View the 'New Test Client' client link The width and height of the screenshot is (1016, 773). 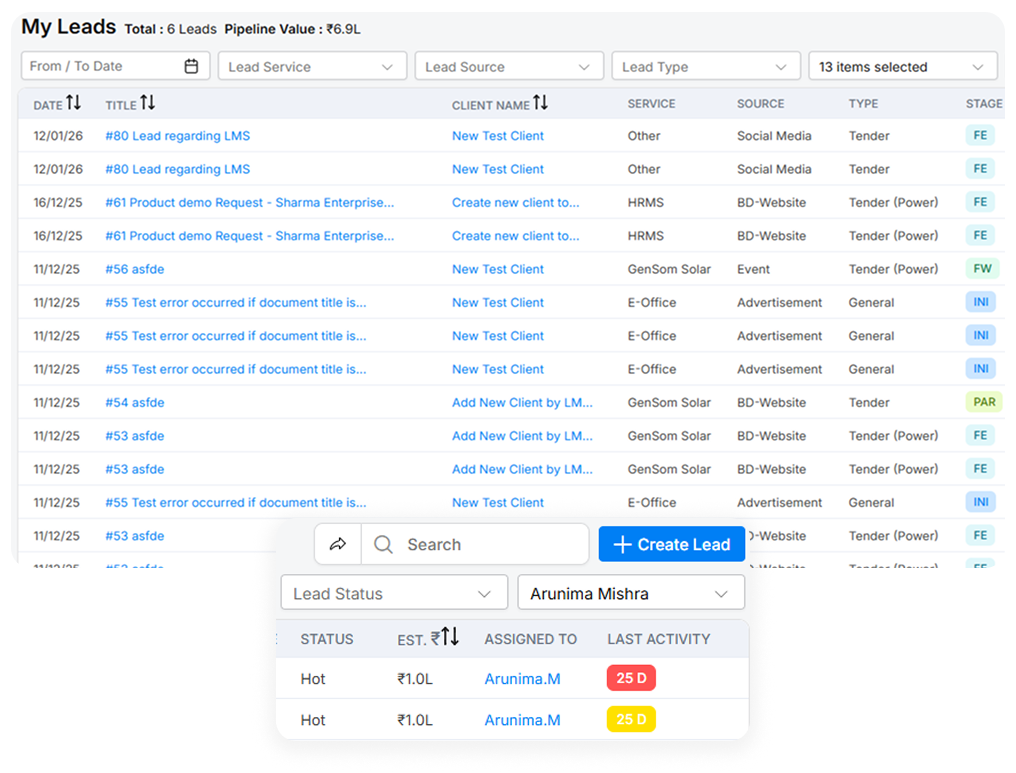click(497, 135)
